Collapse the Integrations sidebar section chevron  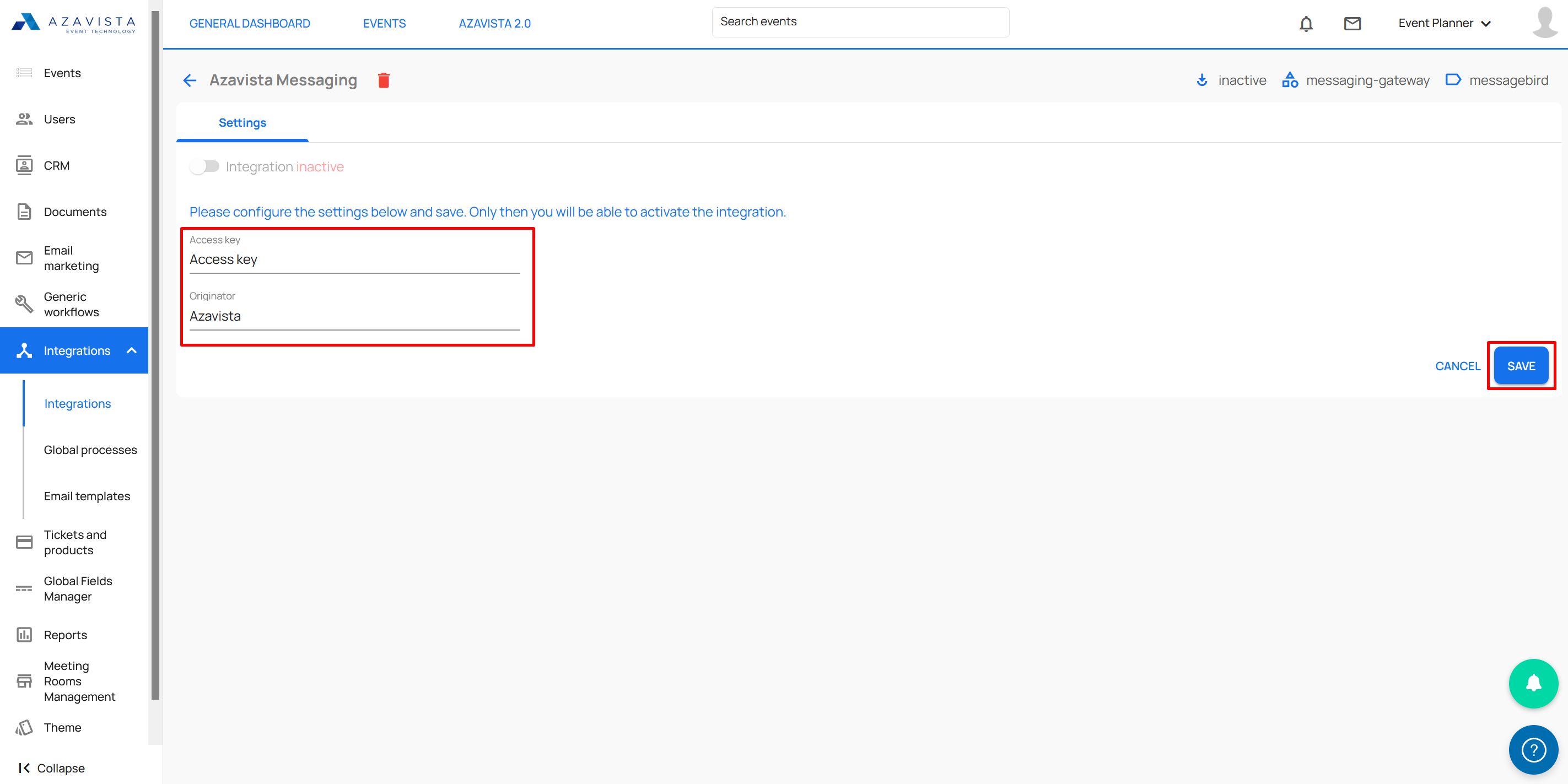(x=132, y=350)
